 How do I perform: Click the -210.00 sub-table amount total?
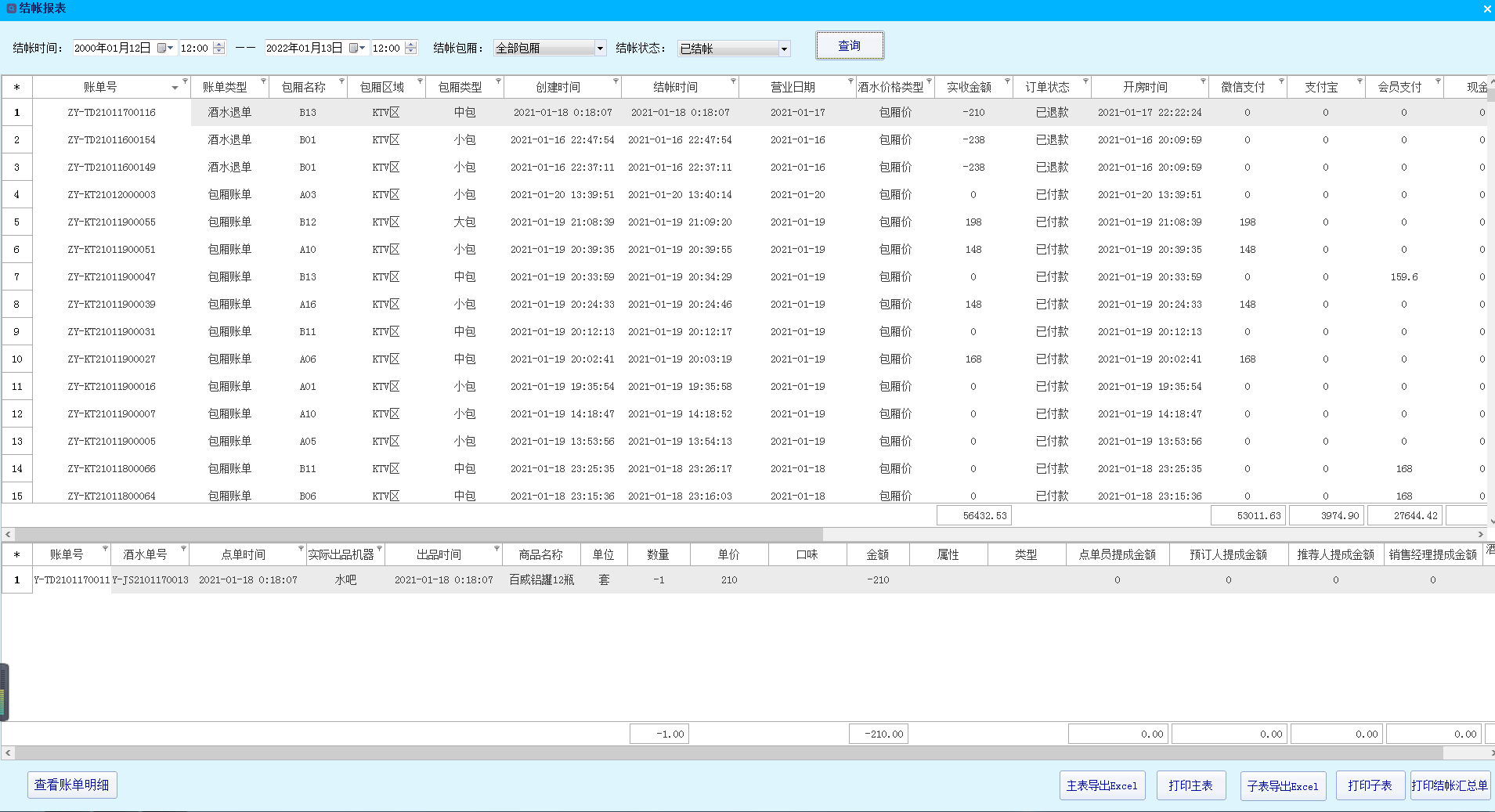coord(879,734)
